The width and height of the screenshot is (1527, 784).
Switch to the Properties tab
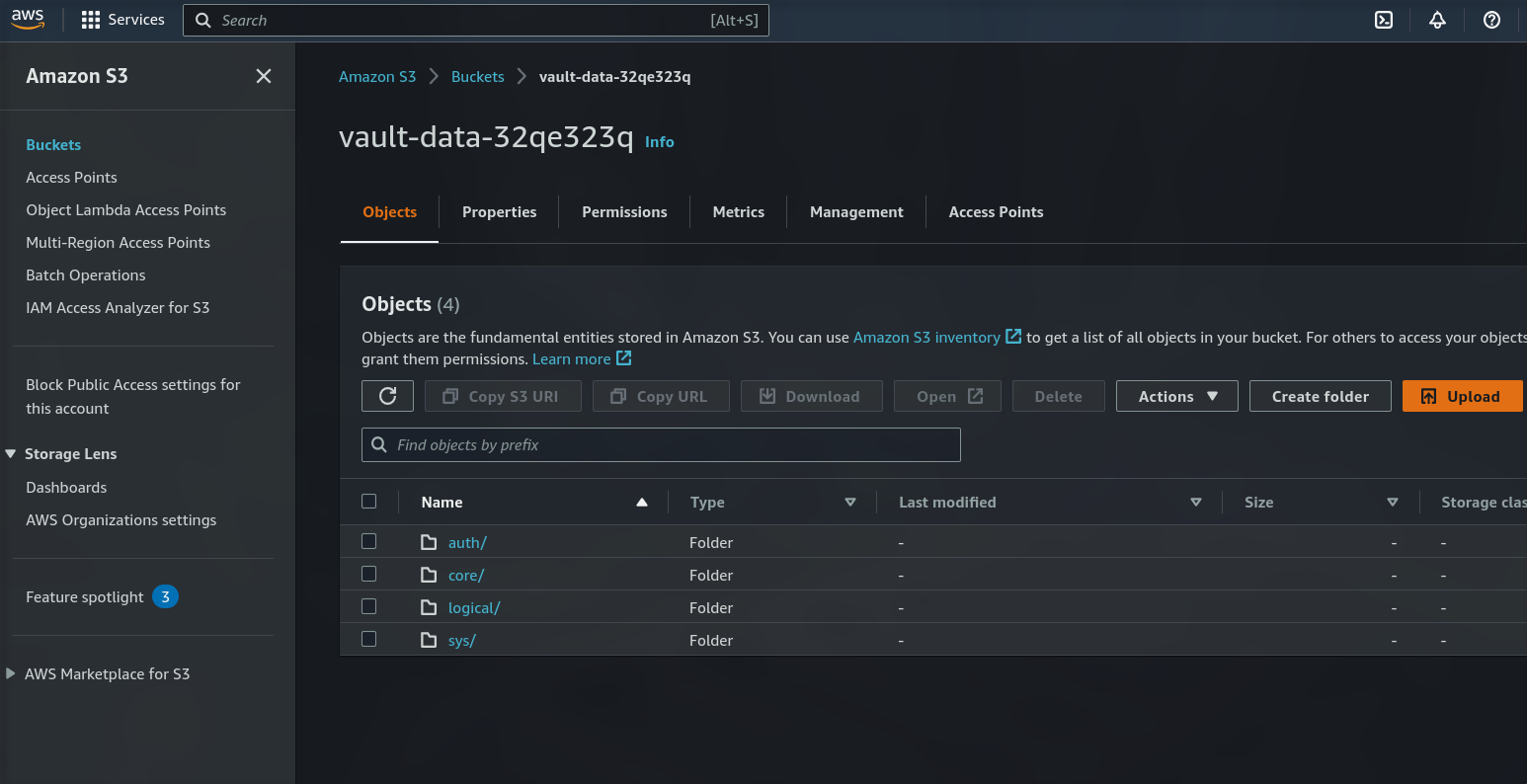coord(500,212)
